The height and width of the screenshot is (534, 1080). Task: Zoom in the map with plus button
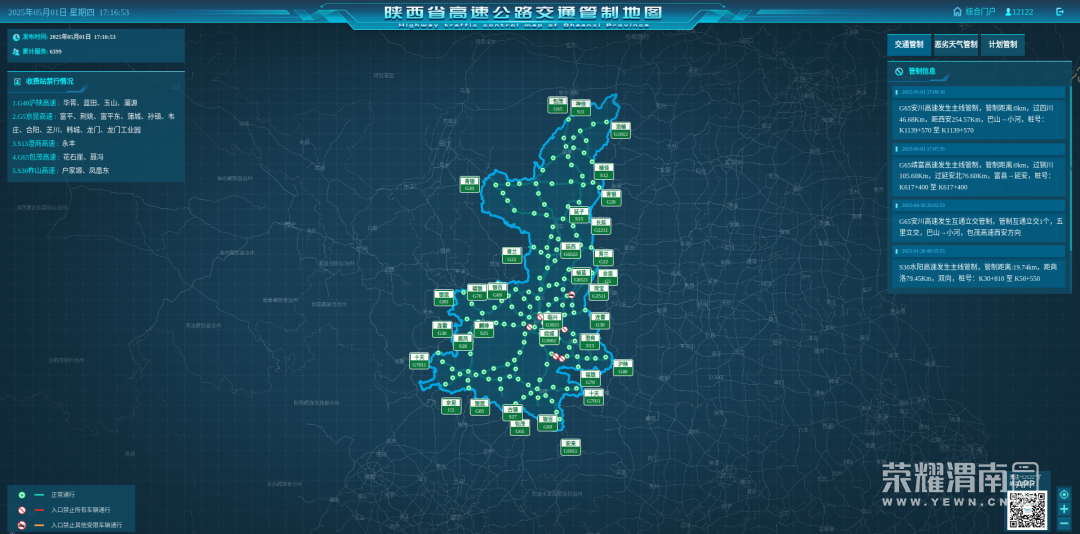coord(1064,509)
